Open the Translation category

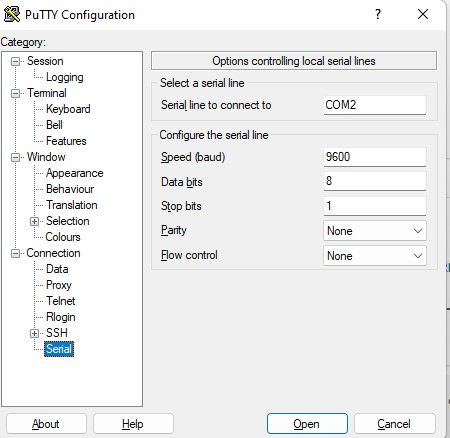[x=72, y=205]
